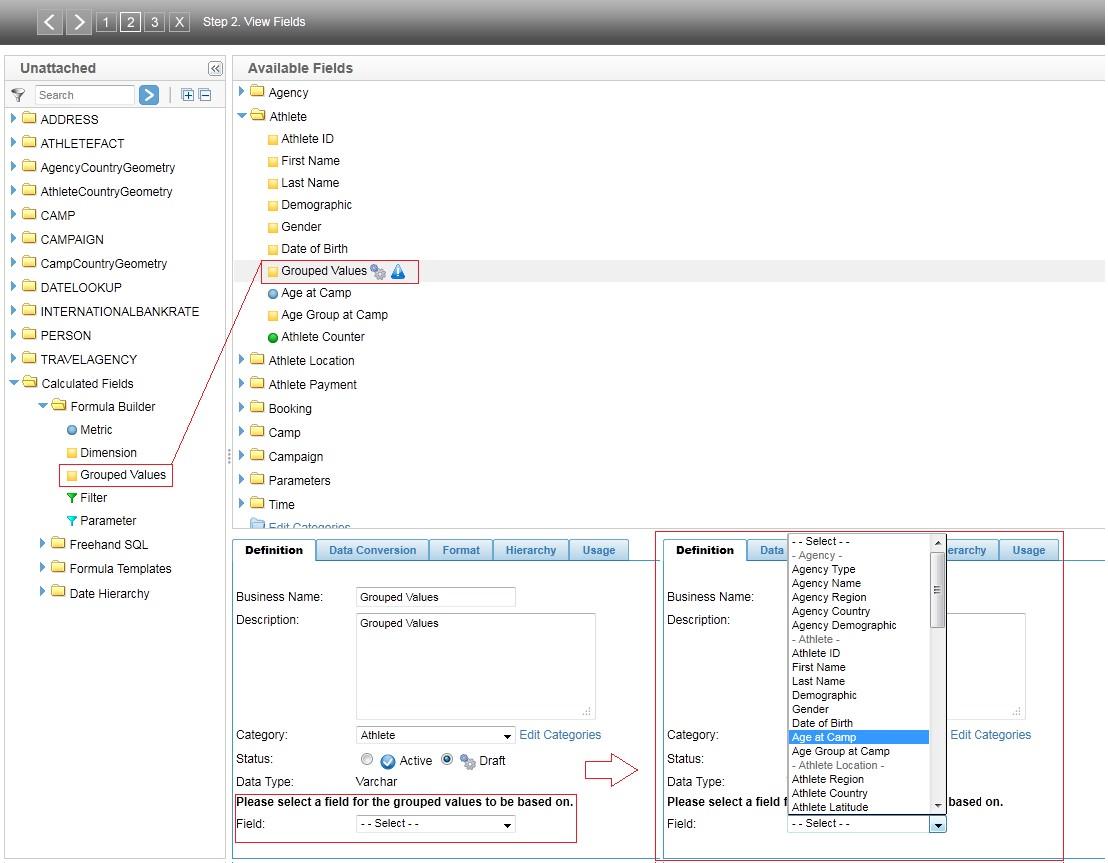Image resolution: width=1108 pixels, height=863 pixels.
Task: Click the filter funnel icon beside Search
Action: point(18,95)
